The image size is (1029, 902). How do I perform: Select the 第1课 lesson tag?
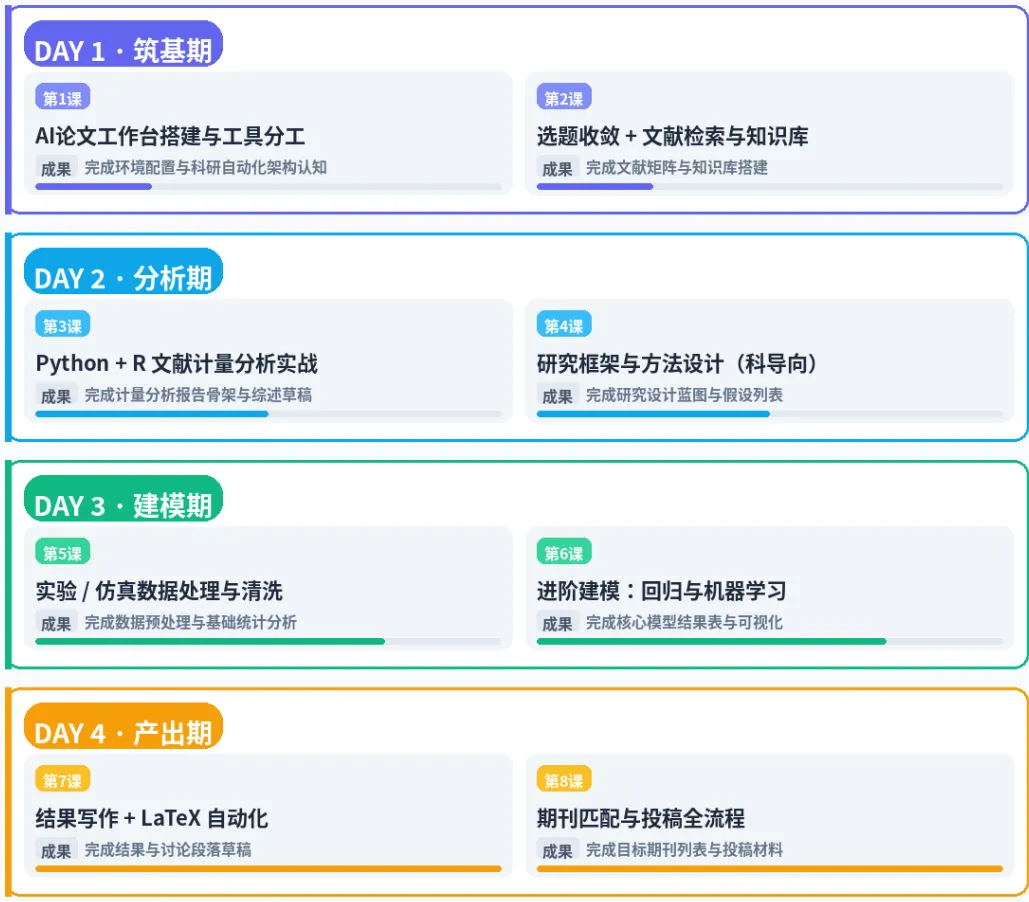coord(62,98)
